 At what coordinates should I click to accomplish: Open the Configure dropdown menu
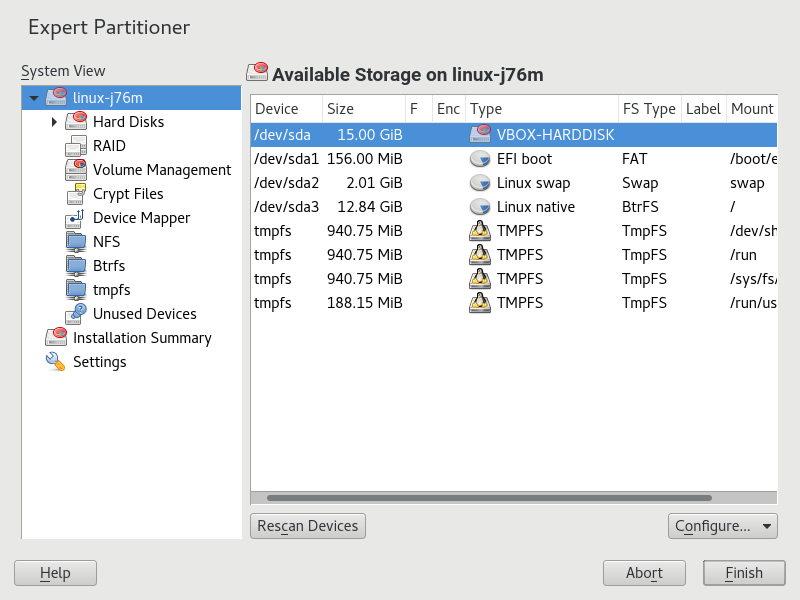[x=722, y=526]
